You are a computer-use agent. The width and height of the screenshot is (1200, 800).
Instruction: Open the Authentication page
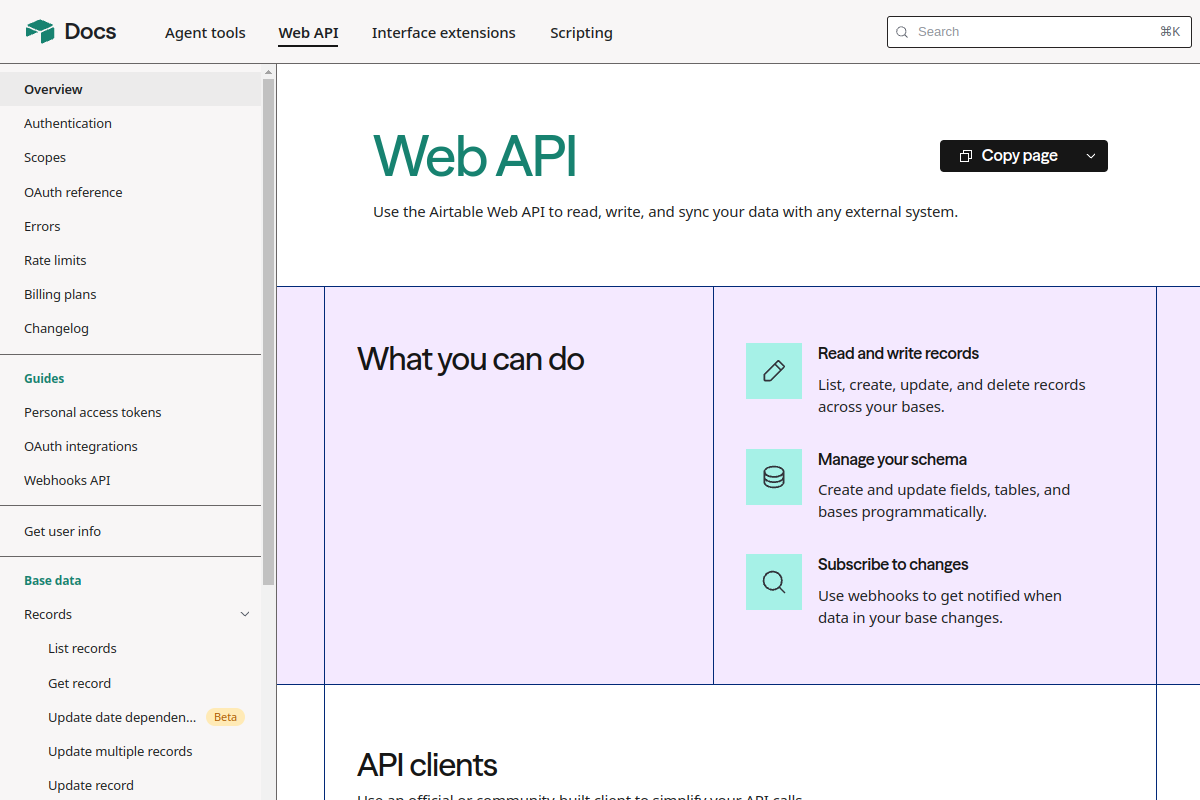(130, 123)
